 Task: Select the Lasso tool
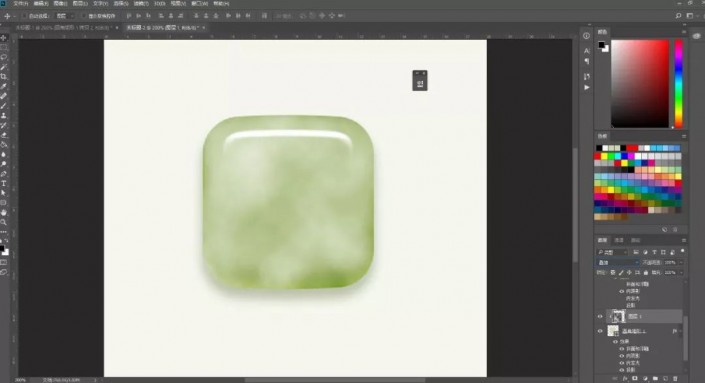[4, 57]
